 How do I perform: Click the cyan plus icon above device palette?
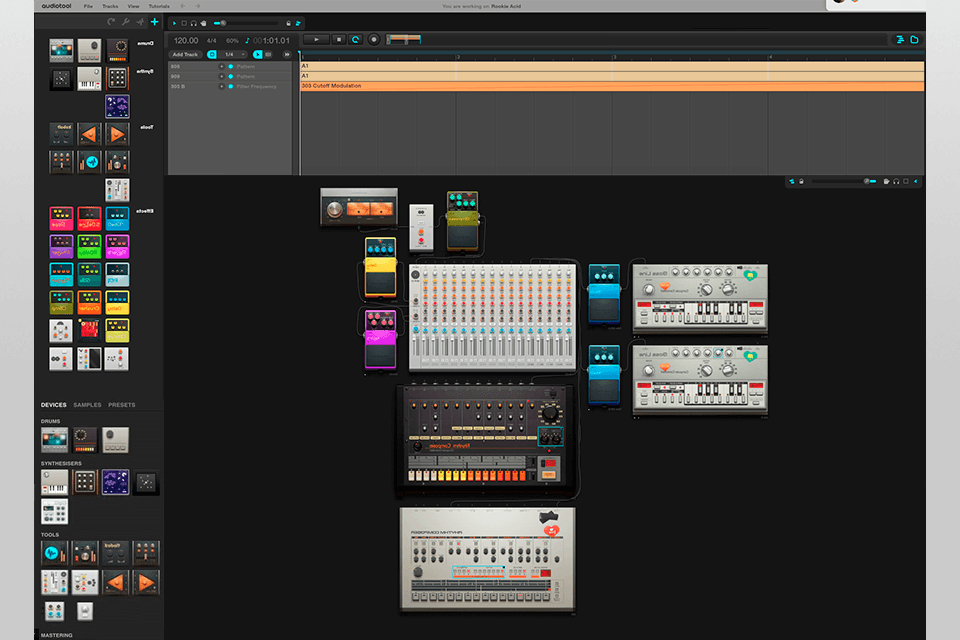[154, 21]
